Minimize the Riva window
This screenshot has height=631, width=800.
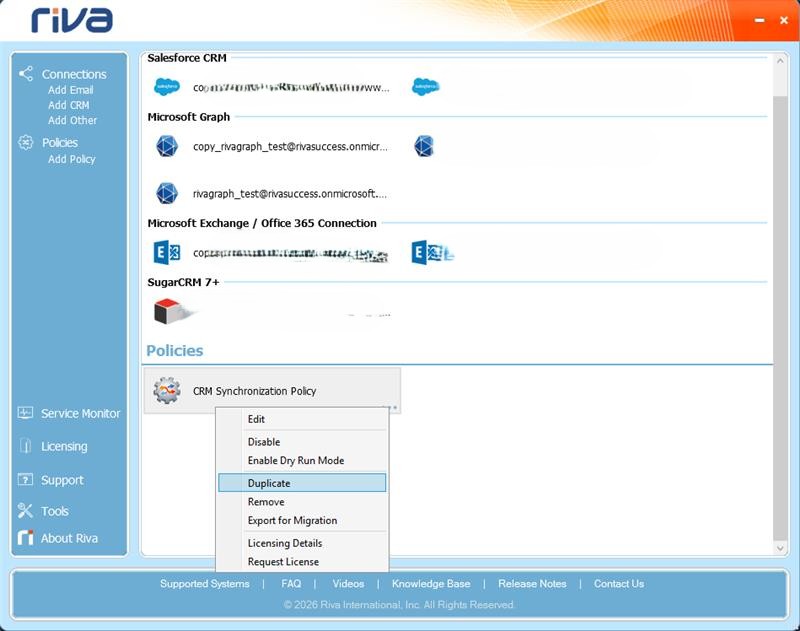click(x=760, y=20)
